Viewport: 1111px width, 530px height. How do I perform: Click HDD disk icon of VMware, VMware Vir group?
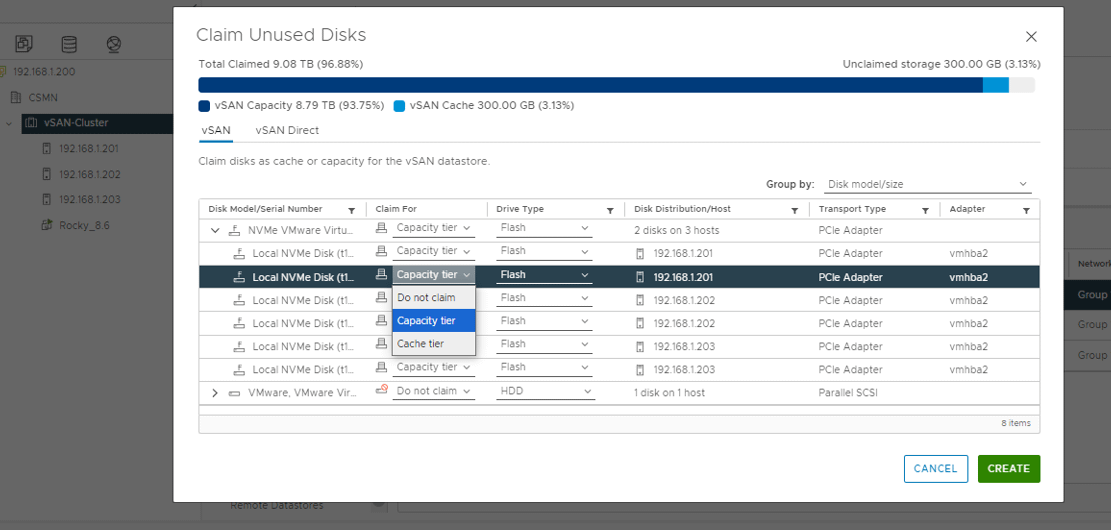[235, 393]
